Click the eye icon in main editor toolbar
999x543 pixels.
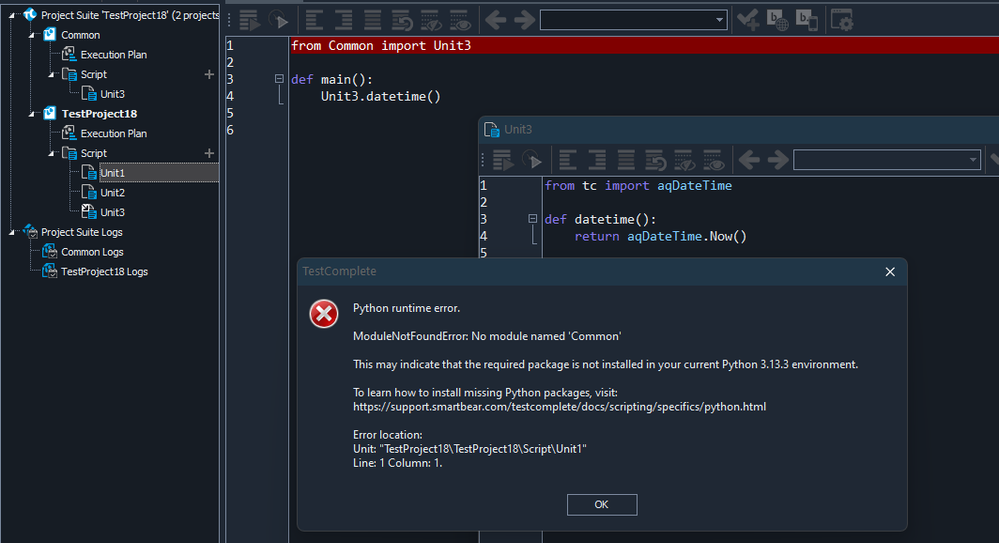click(460, 19)
